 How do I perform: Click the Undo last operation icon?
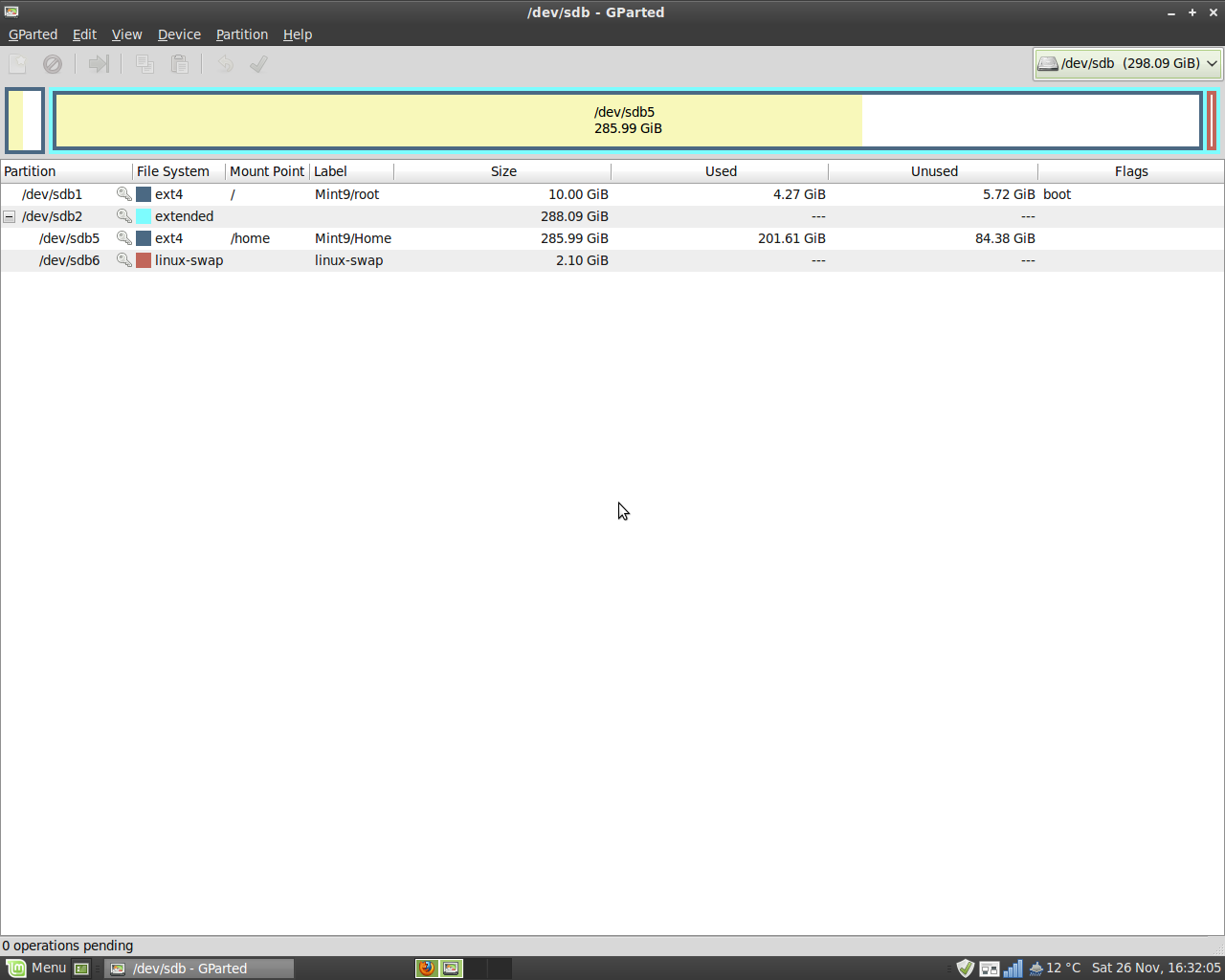pyautogui.click(x=225, y=64)
